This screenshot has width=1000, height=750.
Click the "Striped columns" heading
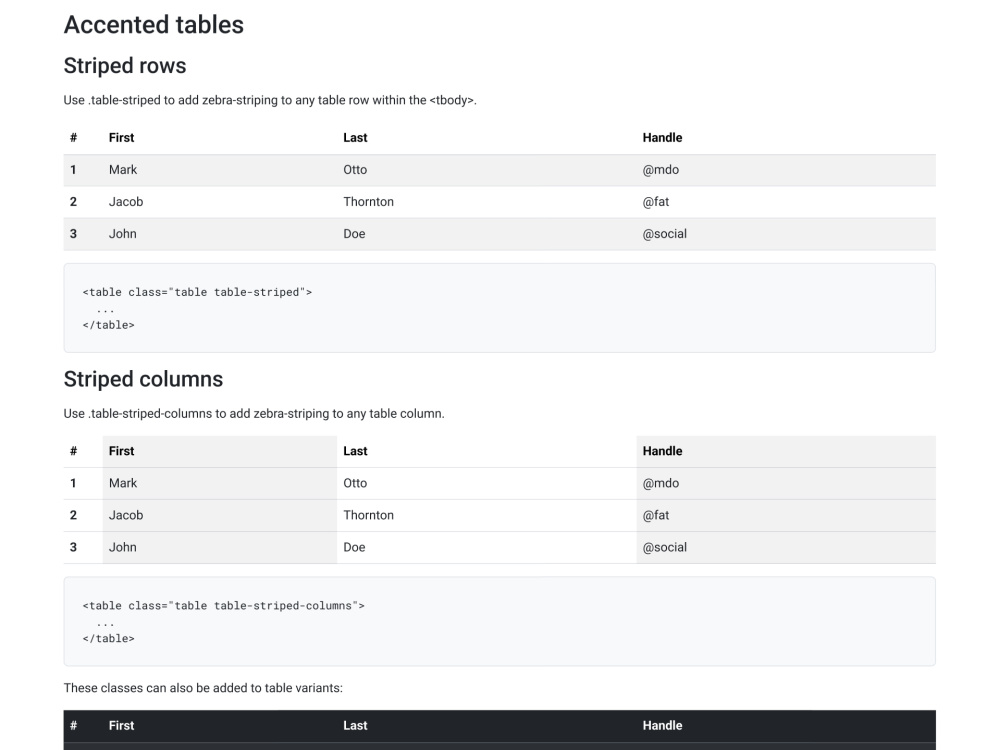143,379
